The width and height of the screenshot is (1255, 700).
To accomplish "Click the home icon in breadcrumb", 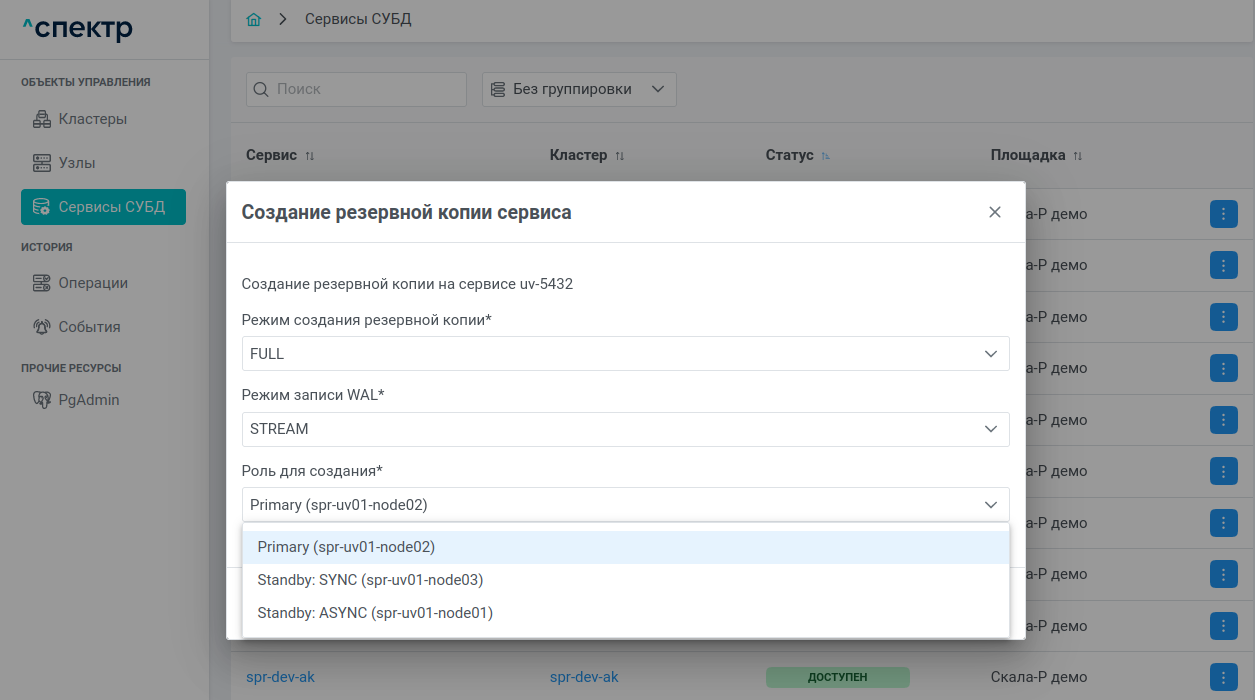I will click(x=254, y=20).
